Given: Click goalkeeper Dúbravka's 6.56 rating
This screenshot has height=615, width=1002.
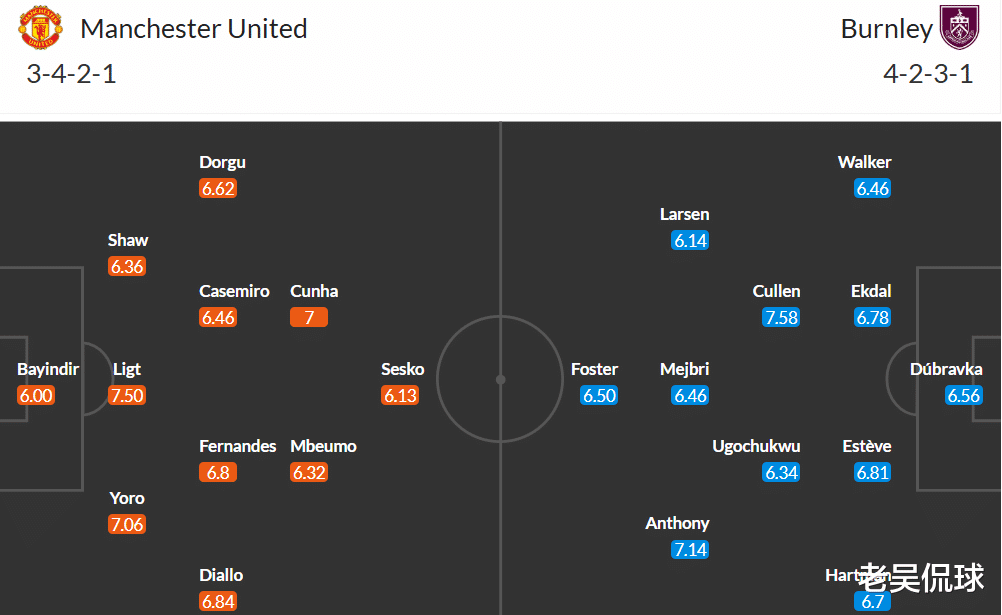Looking at the screenshot, I should click(964, 396).
